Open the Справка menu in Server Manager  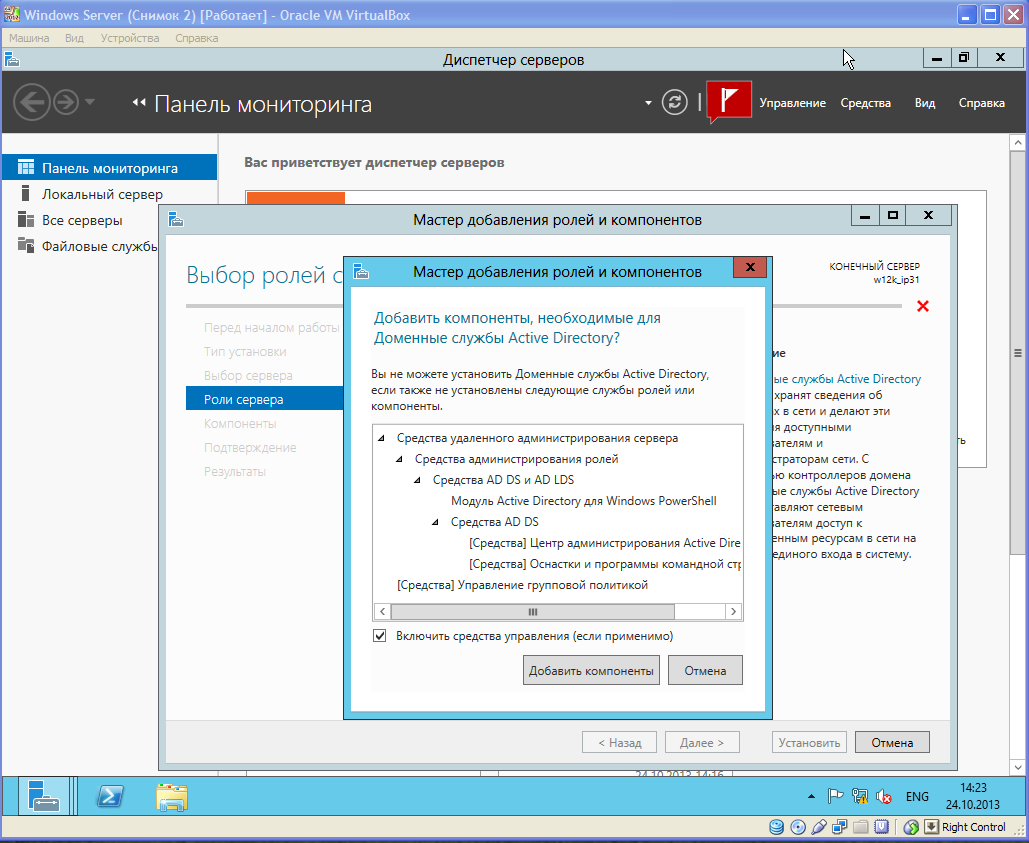click(x=981, y=103)
